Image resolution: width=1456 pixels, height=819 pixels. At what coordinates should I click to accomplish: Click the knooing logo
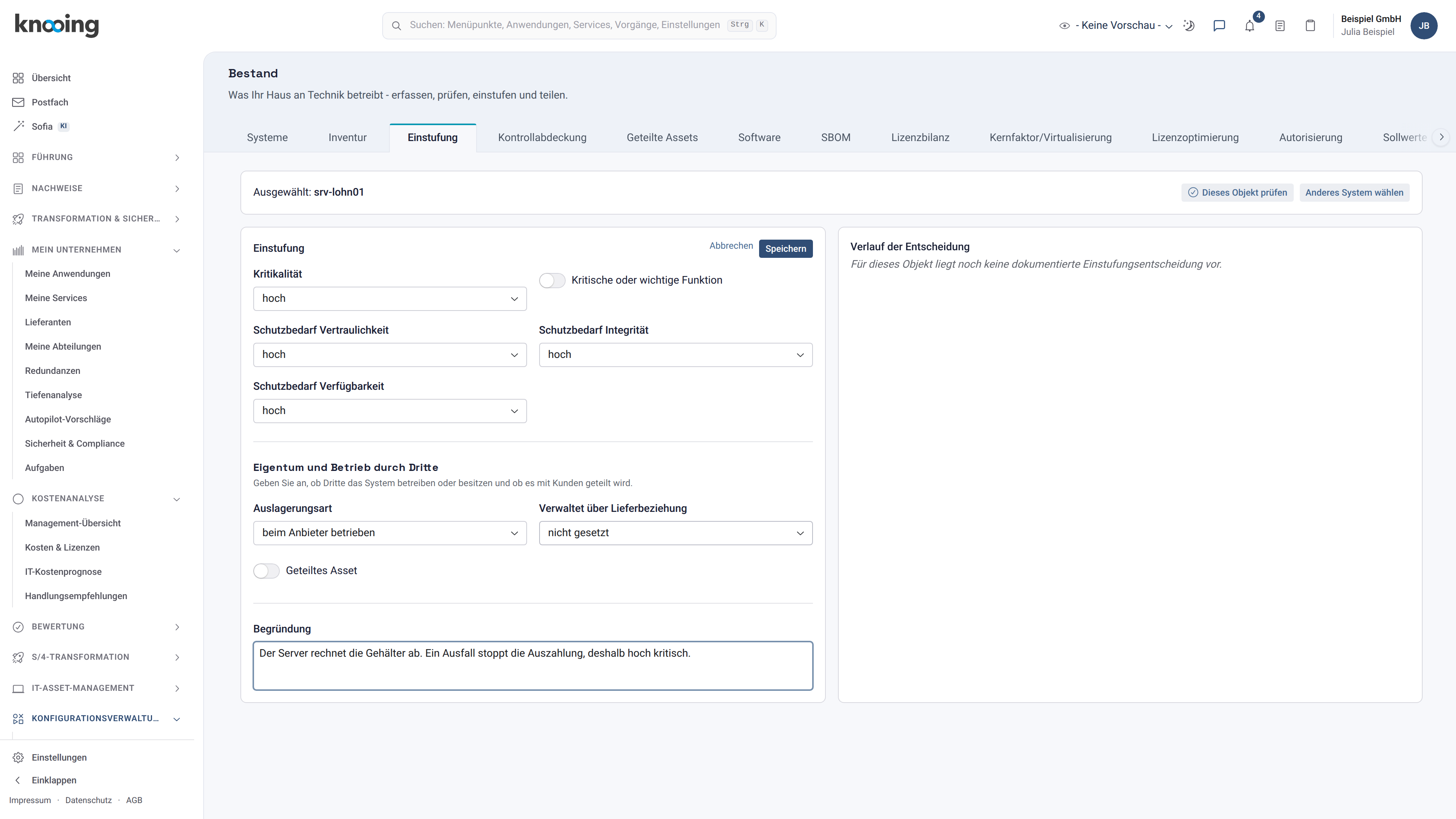tap(56, 25)
